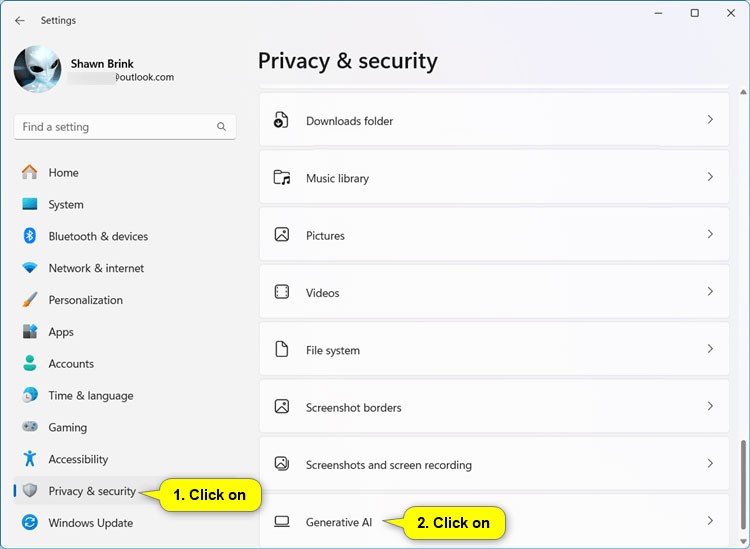Select Privacy & security in sidebar
This screenshot has width=750, height=549.
[x=91, y=491]
